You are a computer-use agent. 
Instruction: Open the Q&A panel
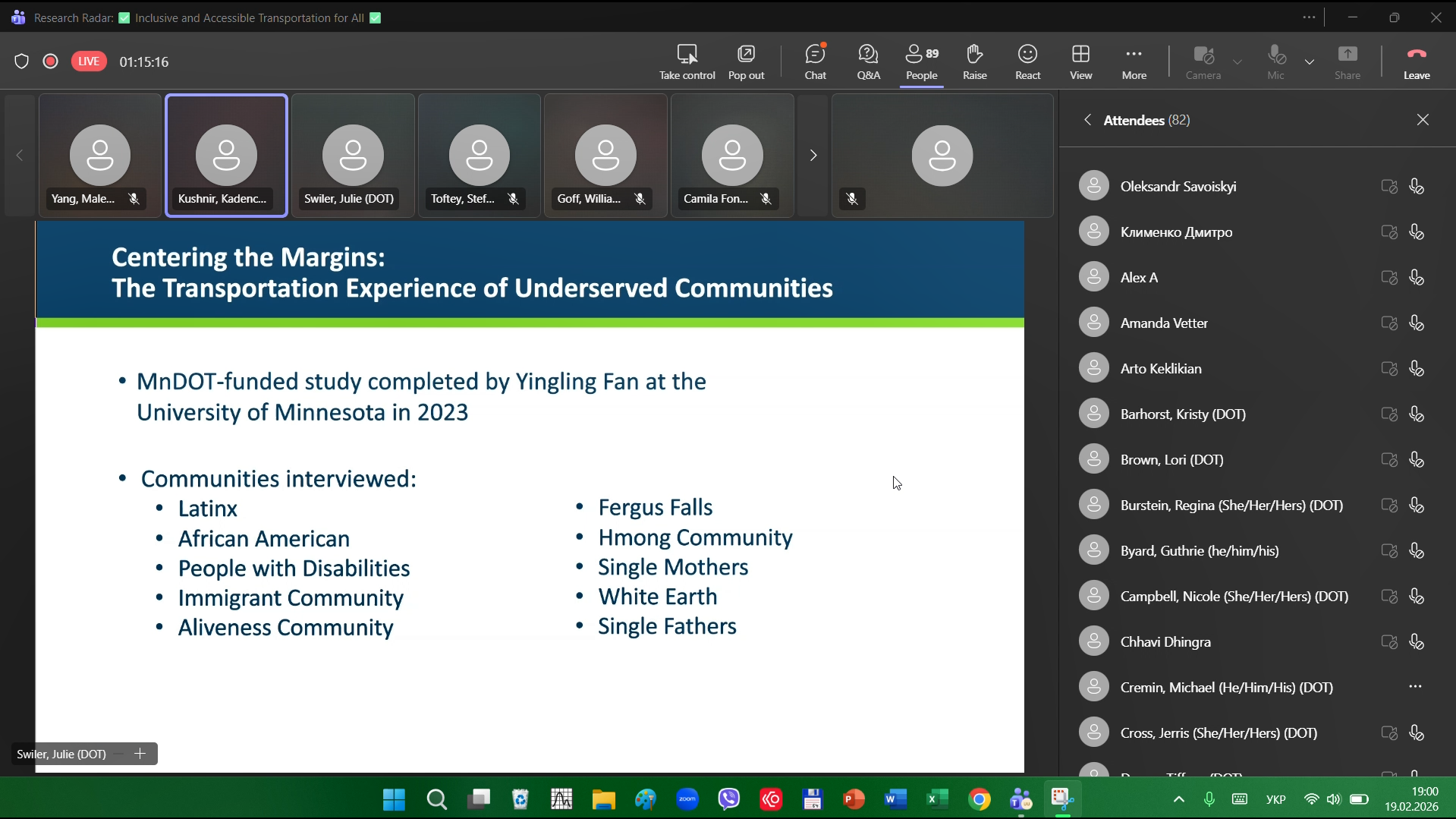[868, 61]
